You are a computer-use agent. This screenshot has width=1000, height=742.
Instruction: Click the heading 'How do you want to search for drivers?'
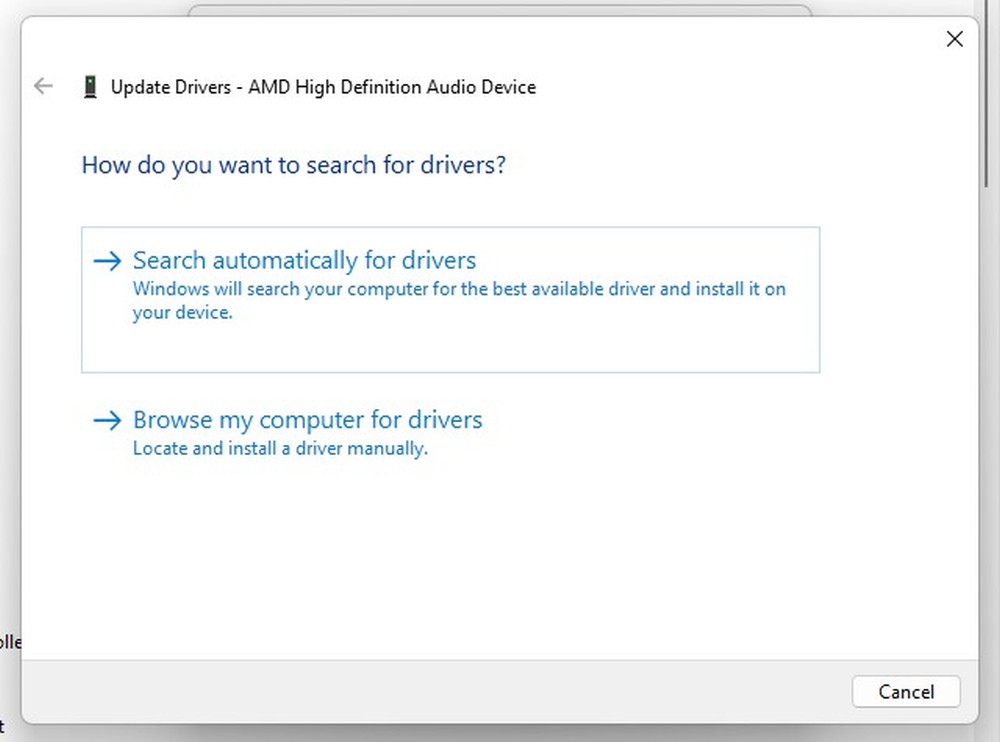293,165
